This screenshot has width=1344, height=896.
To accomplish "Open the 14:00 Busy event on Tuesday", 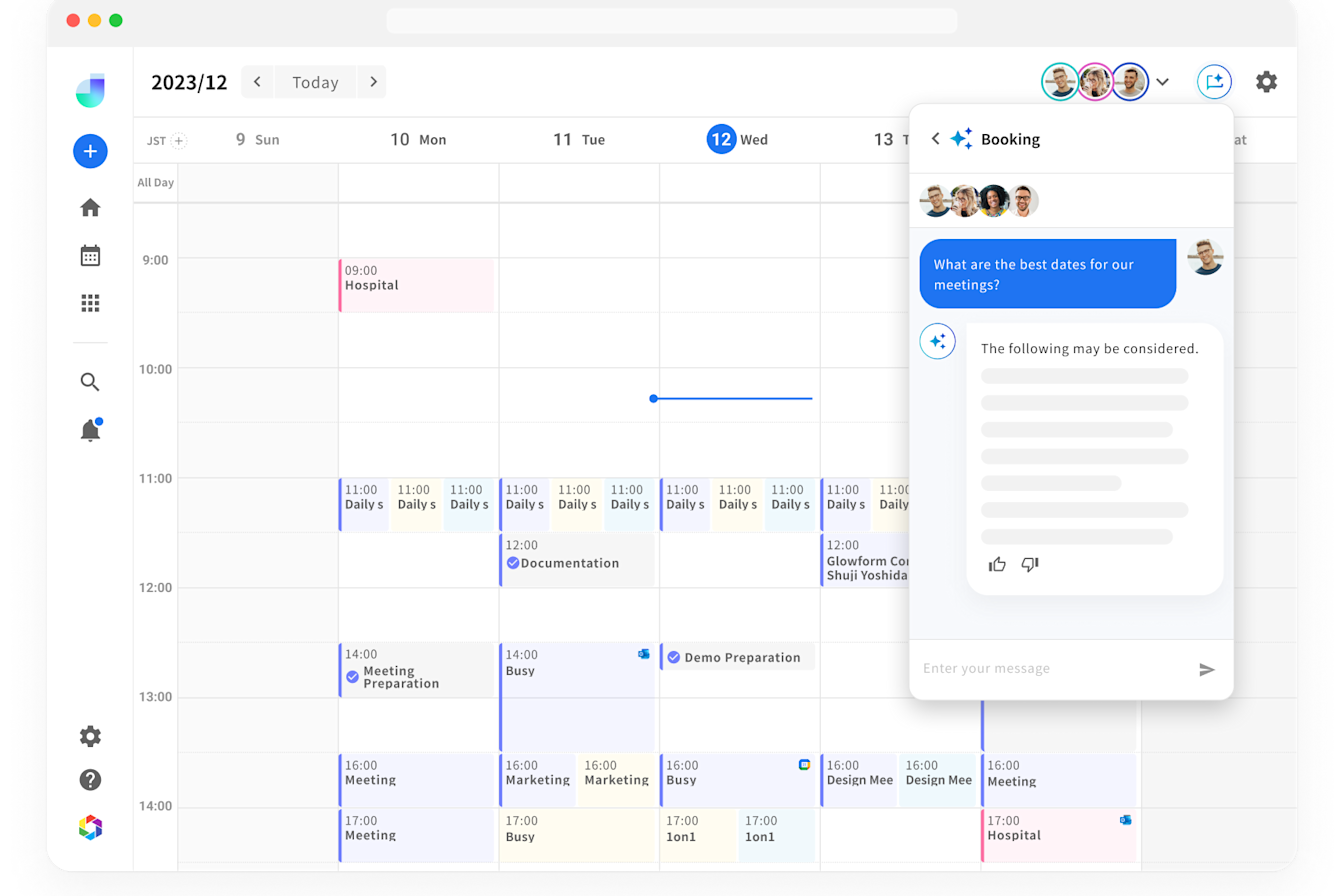I will [577, 696].
